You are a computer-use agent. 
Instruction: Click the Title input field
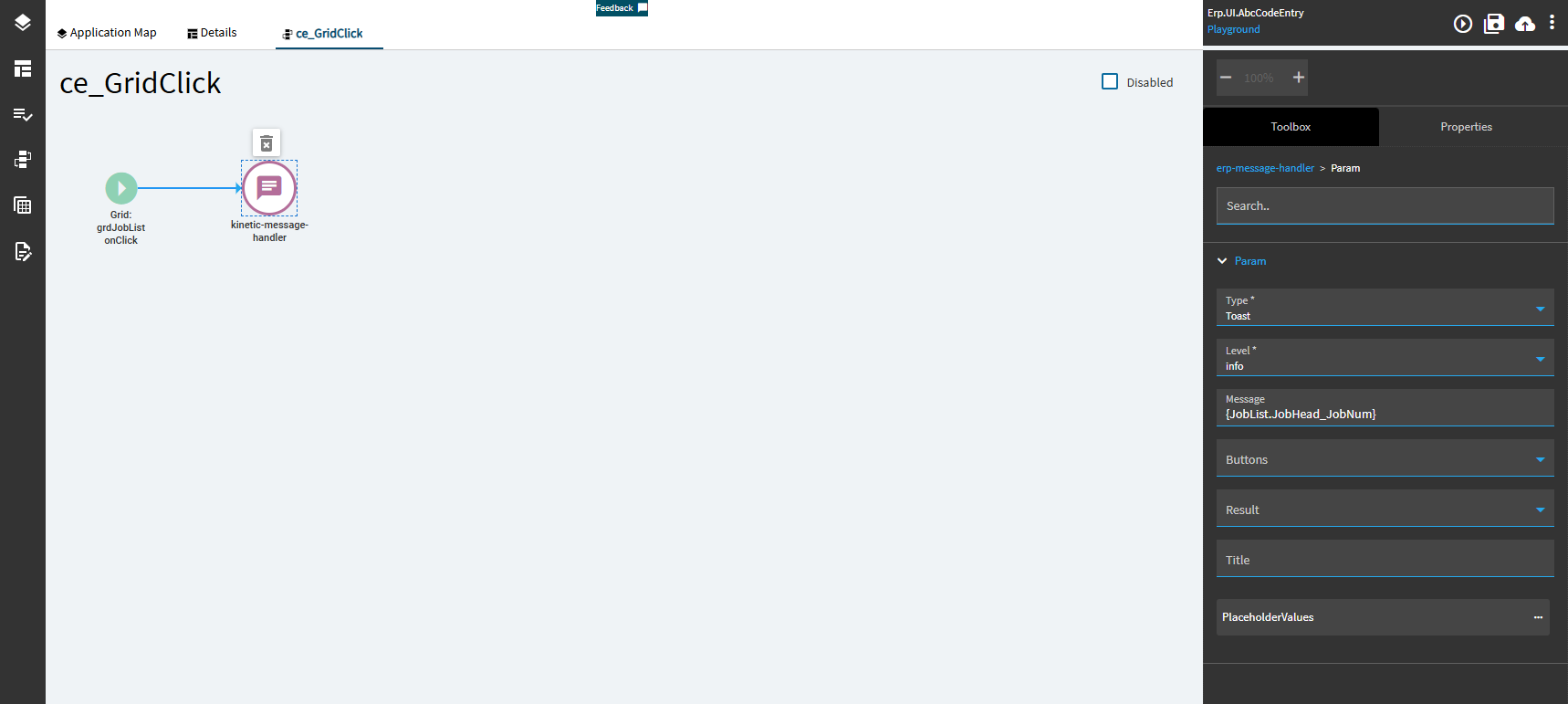point(1385,559)
